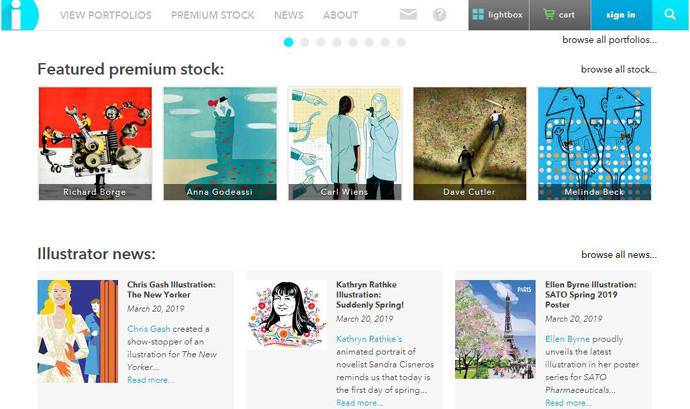Open the Dave Cutler stock thumbnail

pyautogui.click(x=469, y=143)
